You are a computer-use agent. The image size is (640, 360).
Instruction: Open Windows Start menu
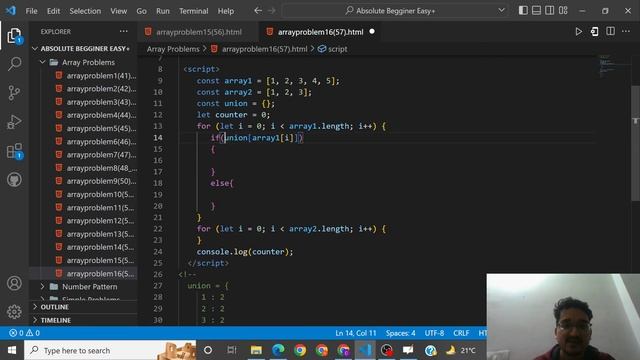(12, 350)
